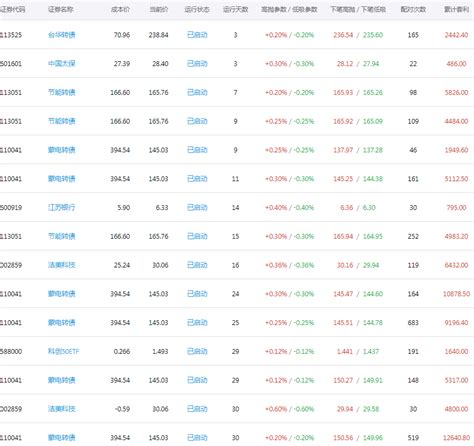Select the cost price 70.96
474x446 pixels.
tap(122, 35)
